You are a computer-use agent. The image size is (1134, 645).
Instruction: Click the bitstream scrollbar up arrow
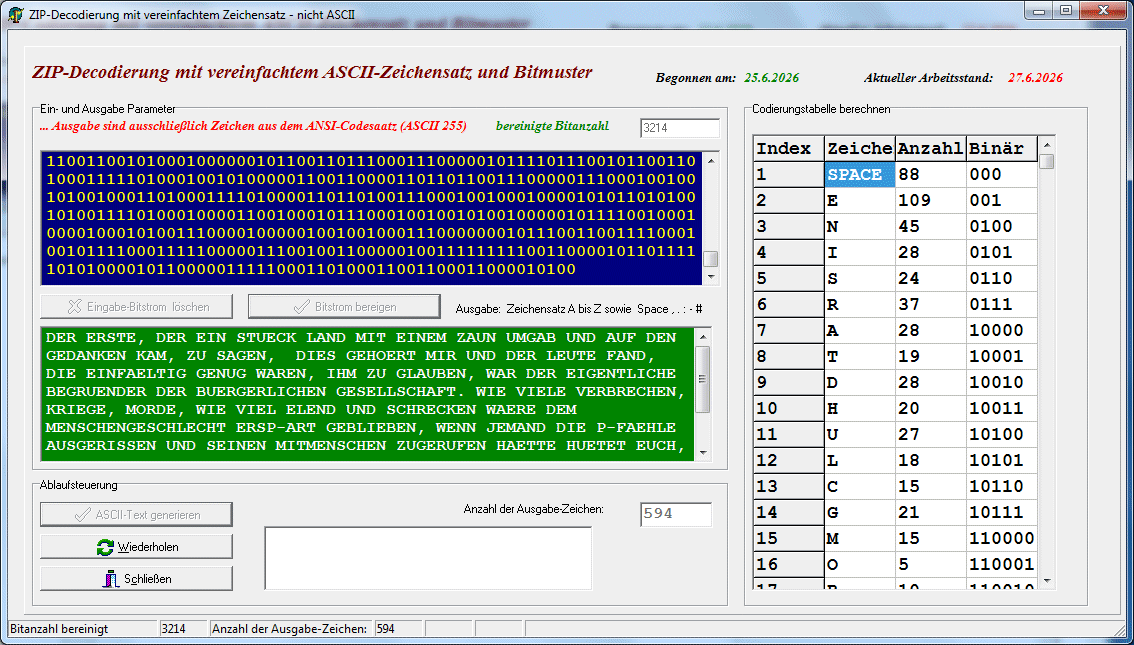711,161
